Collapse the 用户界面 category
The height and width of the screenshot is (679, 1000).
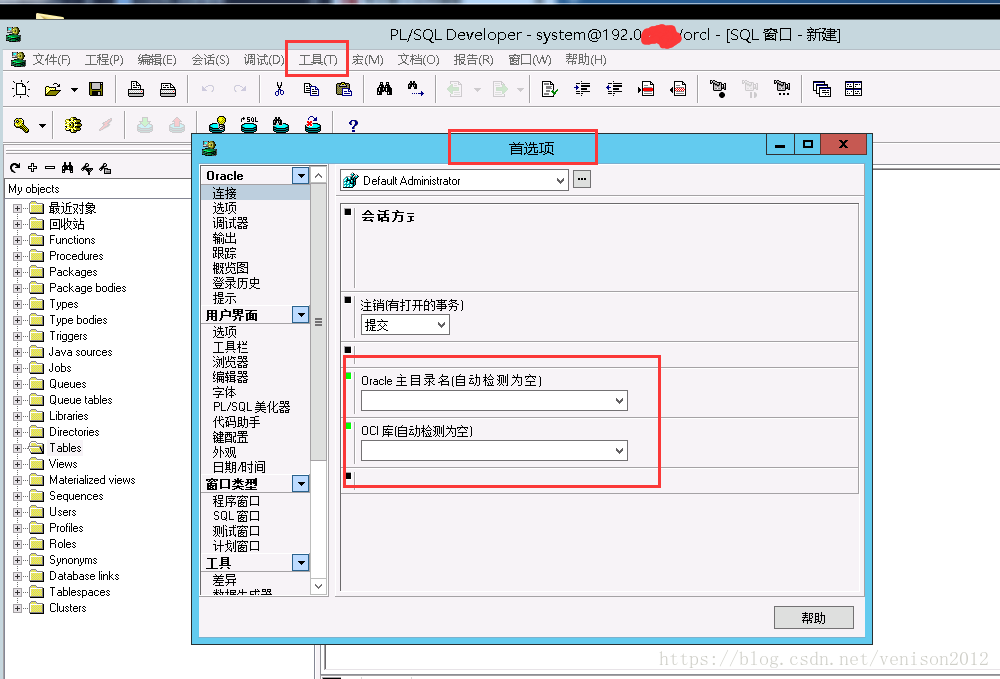[x=300, y=314]
